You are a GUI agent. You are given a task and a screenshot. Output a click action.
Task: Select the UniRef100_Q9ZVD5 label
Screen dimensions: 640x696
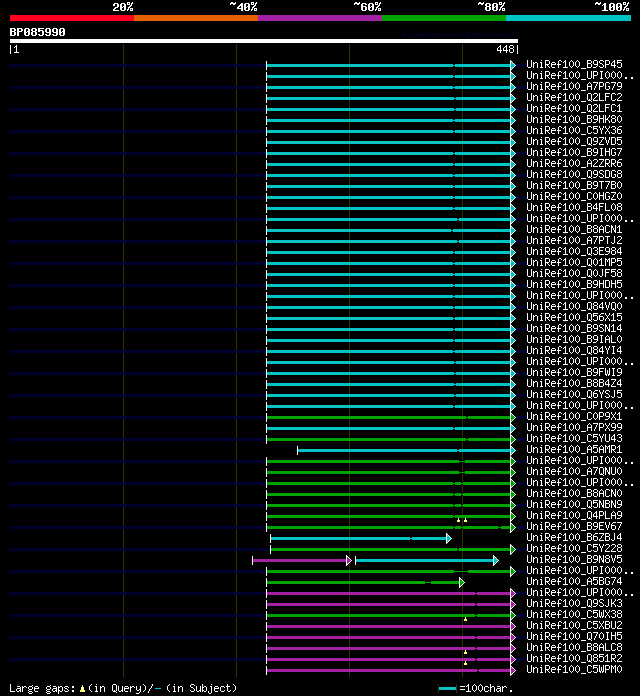tap(574, 142)
